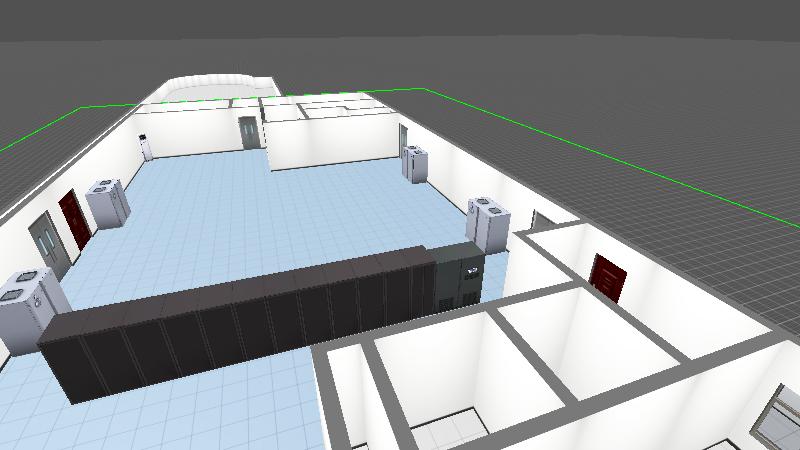The image size is (800, 450).
Task: Select the leftmost server rack in the row
Action: (64, 356)
